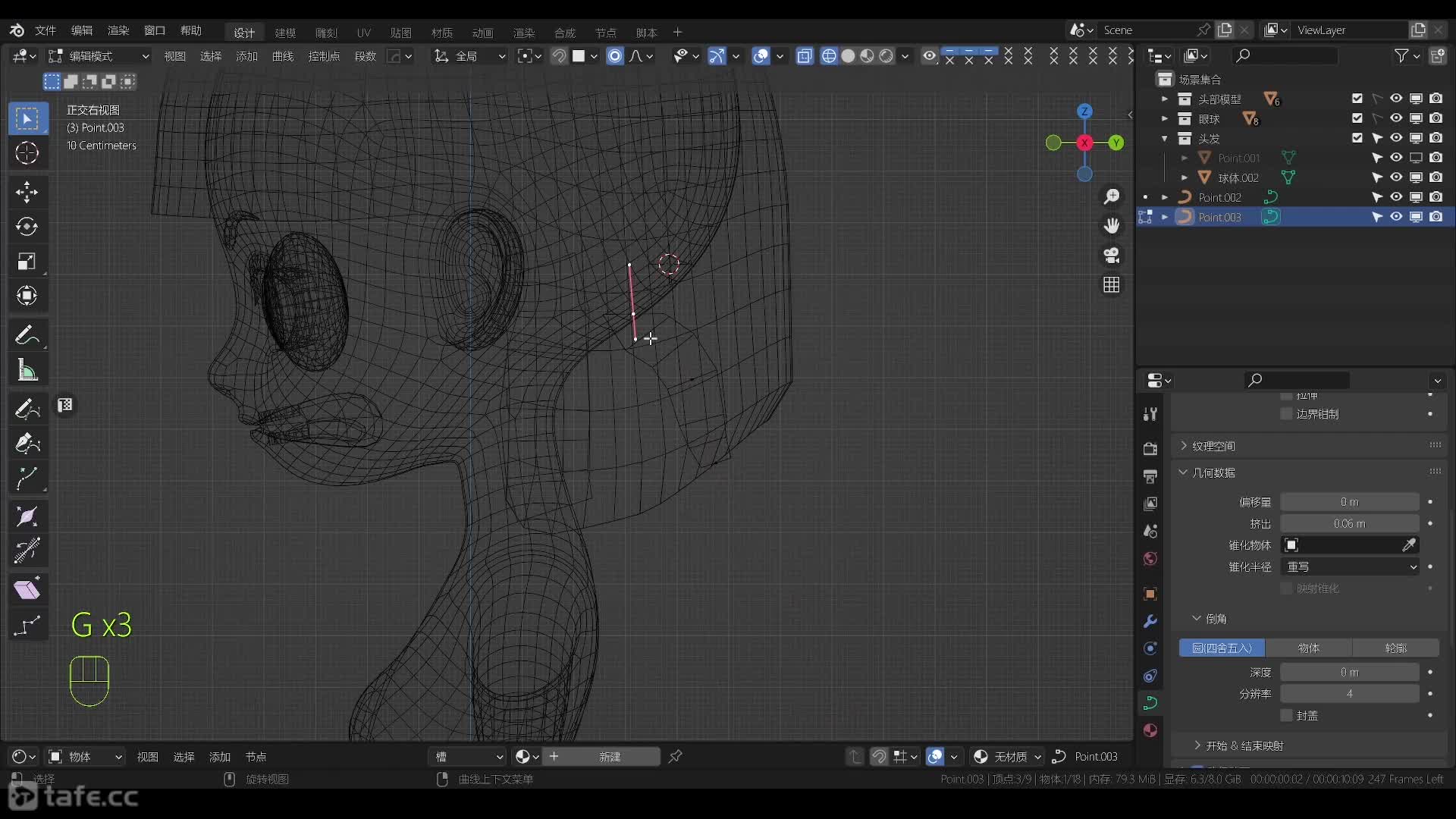Collapse the 几何数据 panel

1213,472
